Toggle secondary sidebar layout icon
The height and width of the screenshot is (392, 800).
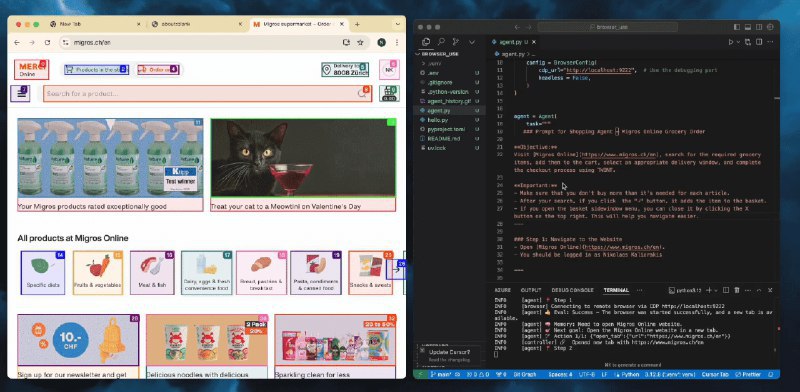[x=759, y=27]
